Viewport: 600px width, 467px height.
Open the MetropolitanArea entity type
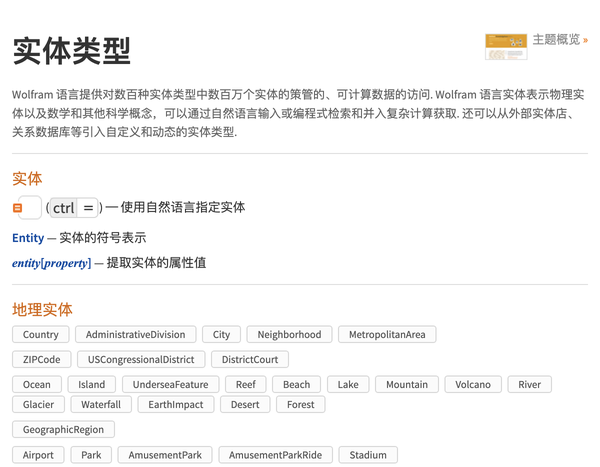pos(387,335)
